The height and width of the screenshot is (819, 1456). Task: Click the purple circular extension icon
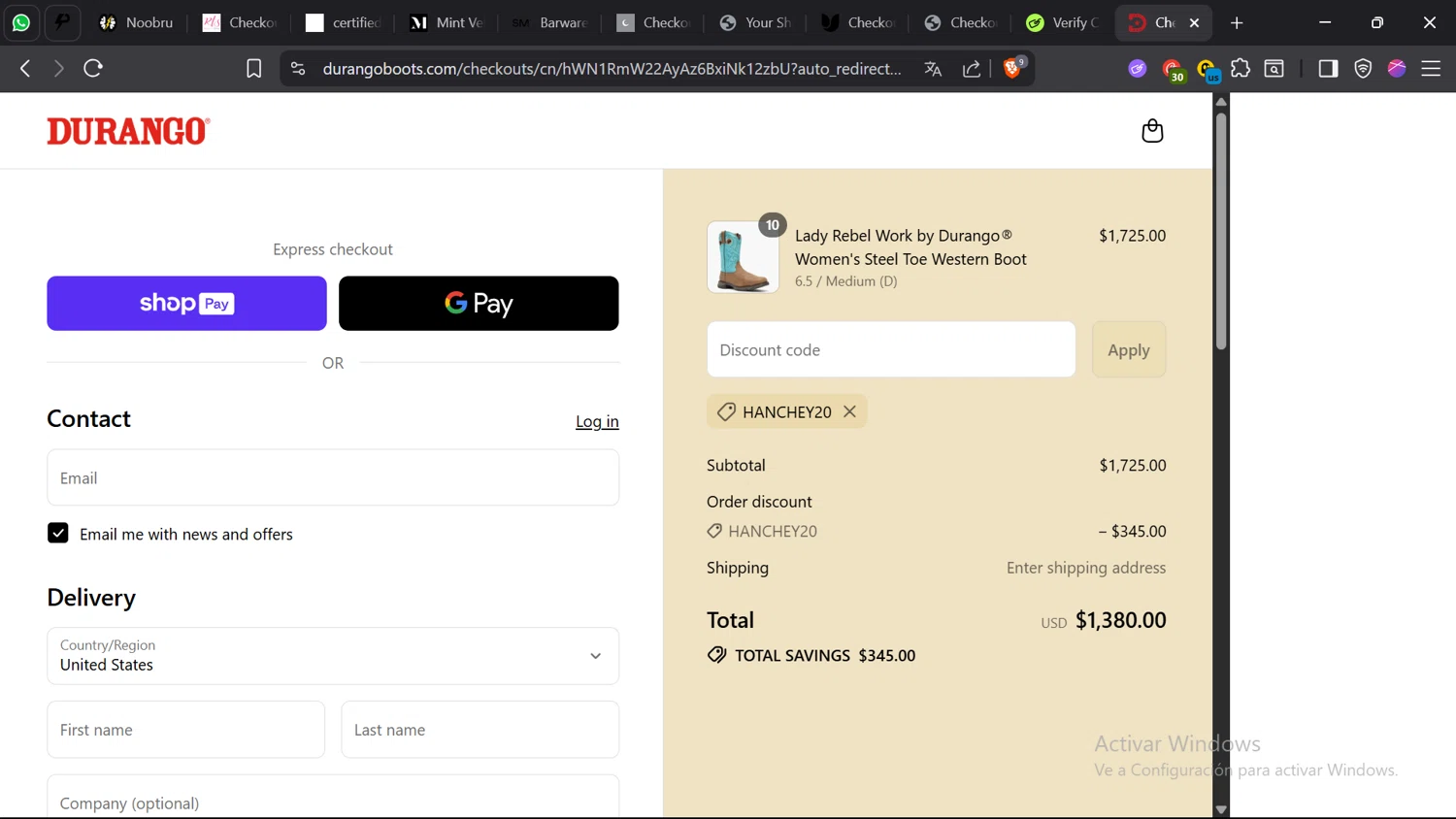(1138, 68)
